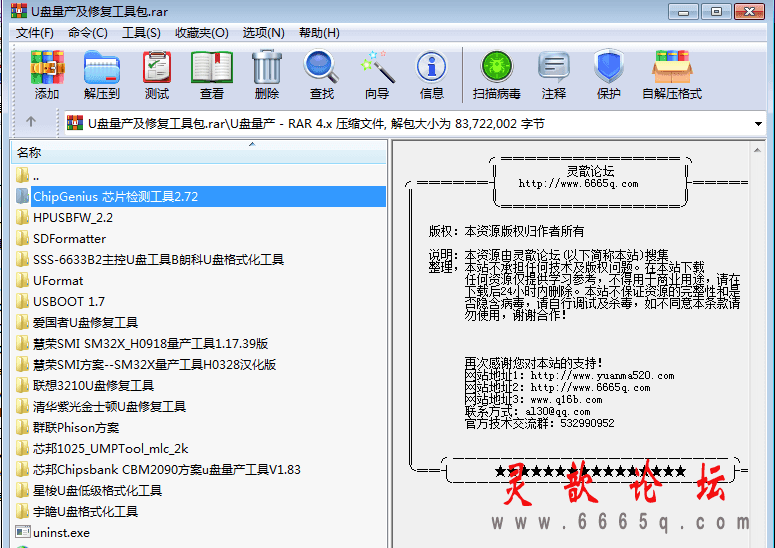
Task: Click the folder icon of SDFormatter
Action: (22, 239)
